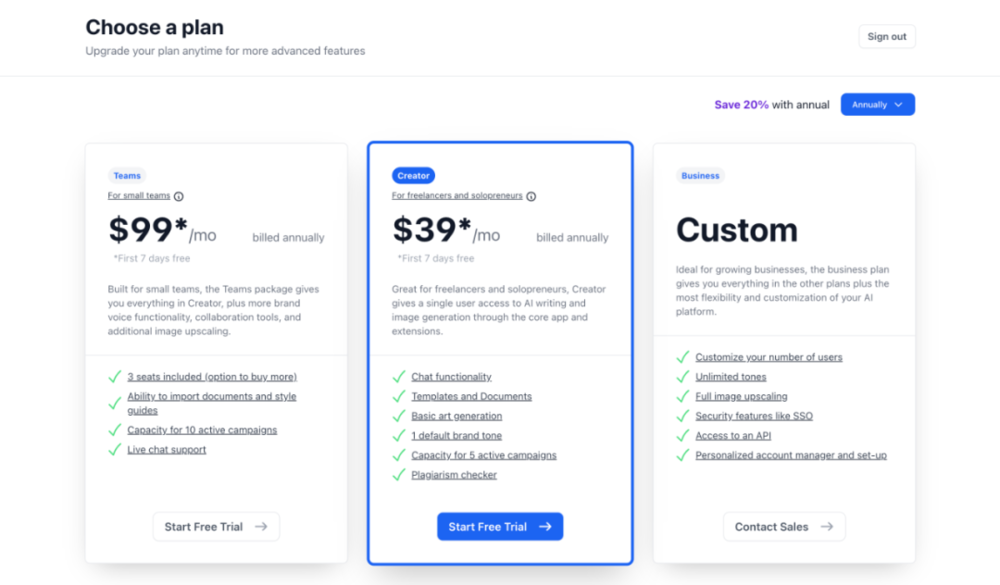The image size is (1000, 585).
Task: Click the checkmark beside '3 seats included'
Action: [x=115, y=377]
